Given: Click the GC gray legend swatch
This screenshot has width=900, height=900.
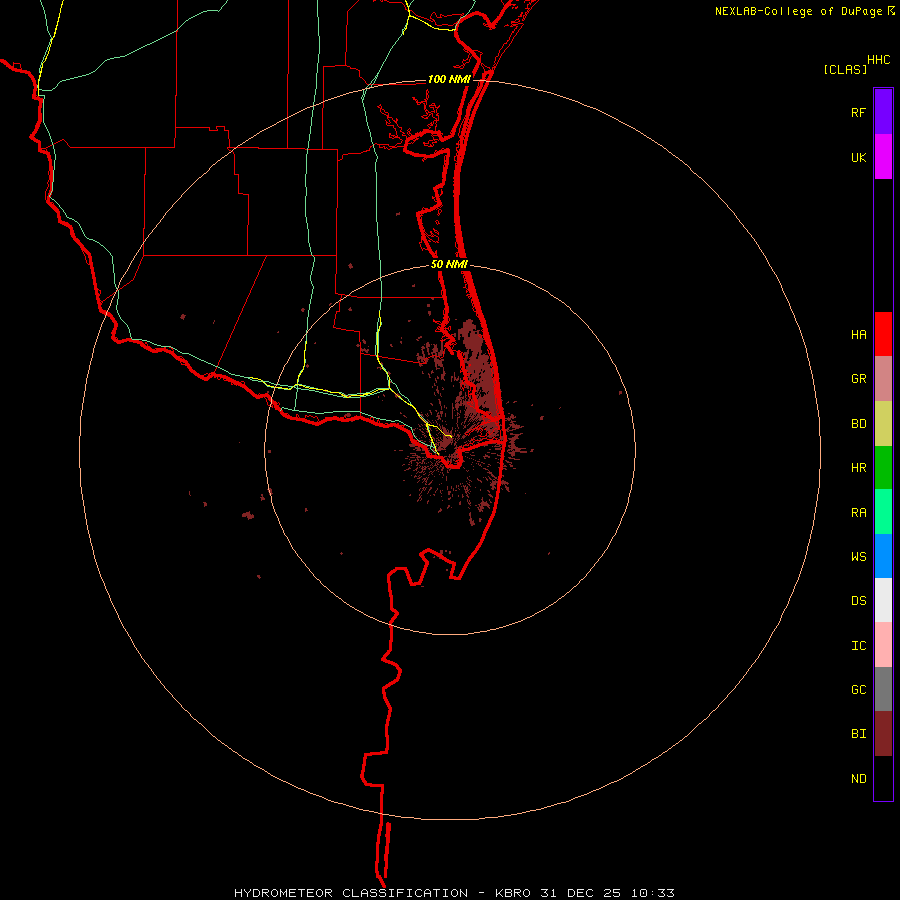Looking at the screenshot, I should [x=883, y=689].
